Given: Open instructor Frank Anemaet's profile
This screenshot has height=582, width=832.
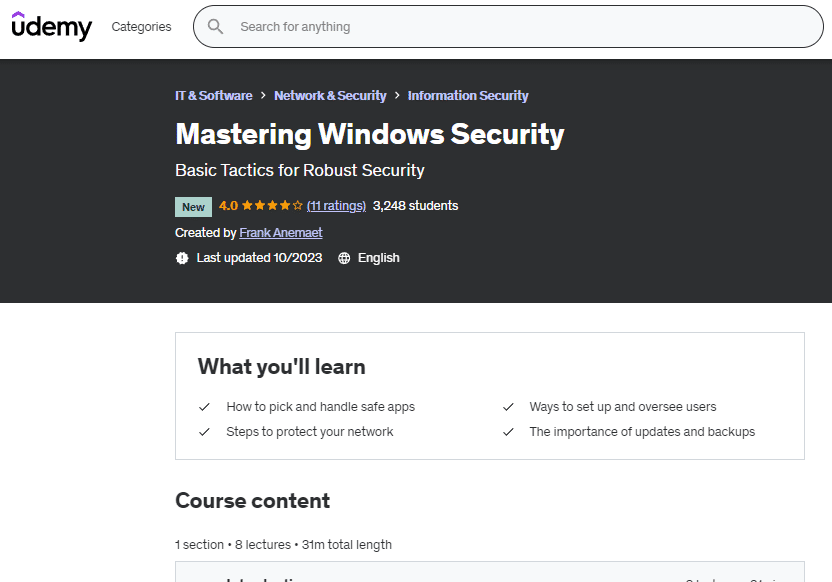Looking at the screenshot, I should (281, 233).
